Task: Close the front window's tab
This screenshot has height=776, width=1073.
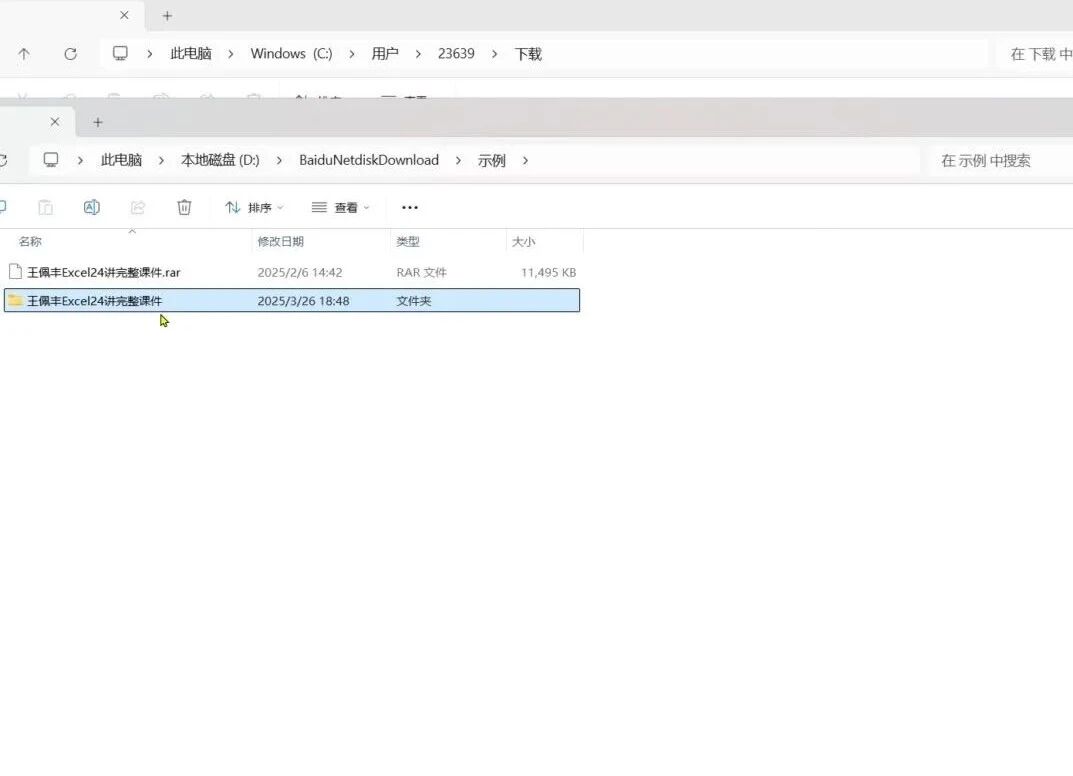Action: pos(55,122)
